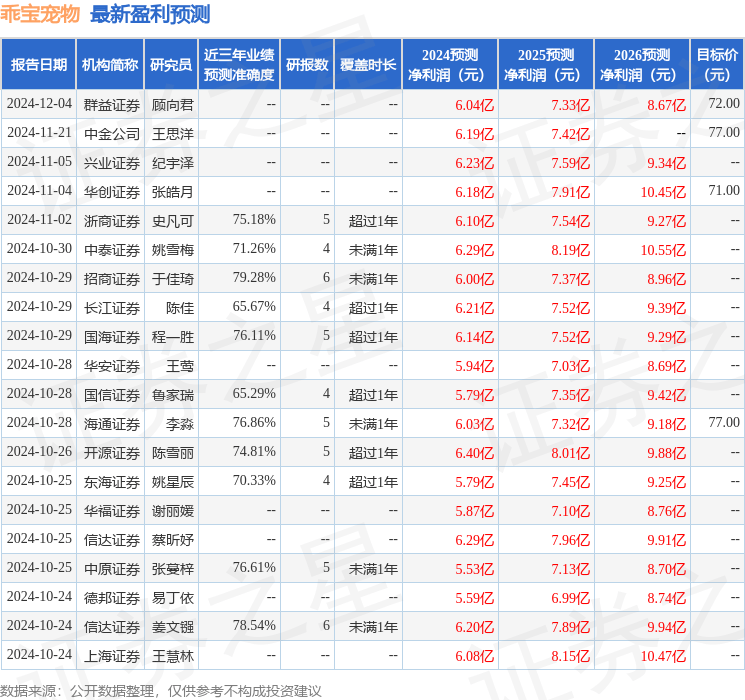Click the 数据来源 footnote text
The width and height of the screenshot is (745, 700).
161,690
